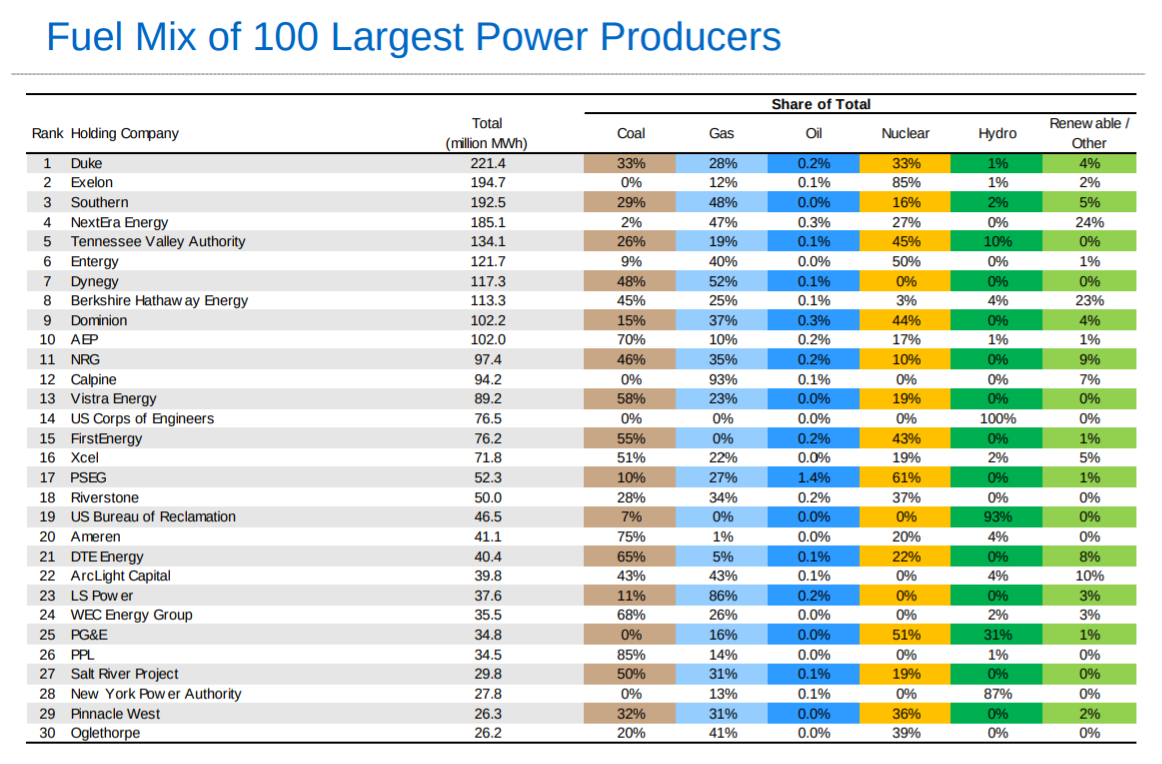
Task: Select AEP's Coal share 70%
Action: [x=631, y=339]
